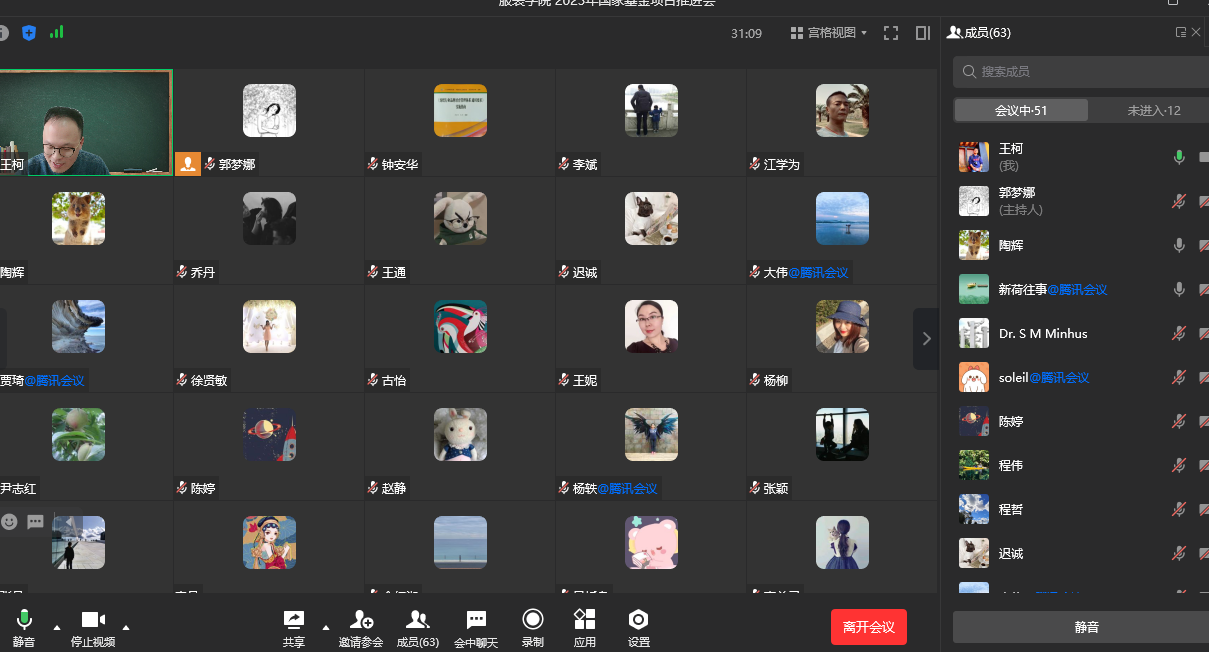This screenshot has height=652, width=1209.
Task: Start recording with the 录制 icon
Action: (533, 628)
